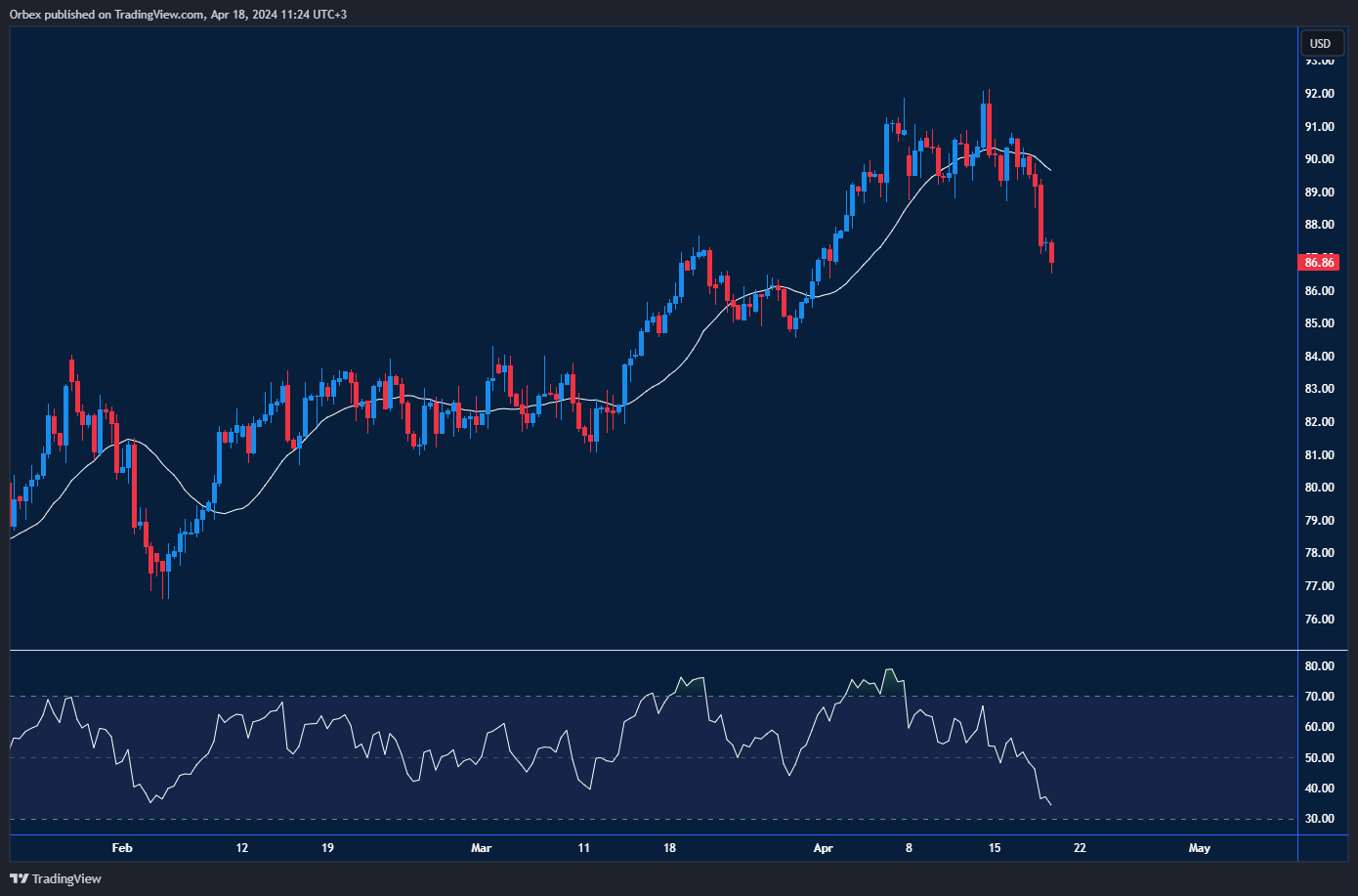Click the 92.00 price axis label
This screenshot has height=896, width=1358.
click(x=1319, y=94)
